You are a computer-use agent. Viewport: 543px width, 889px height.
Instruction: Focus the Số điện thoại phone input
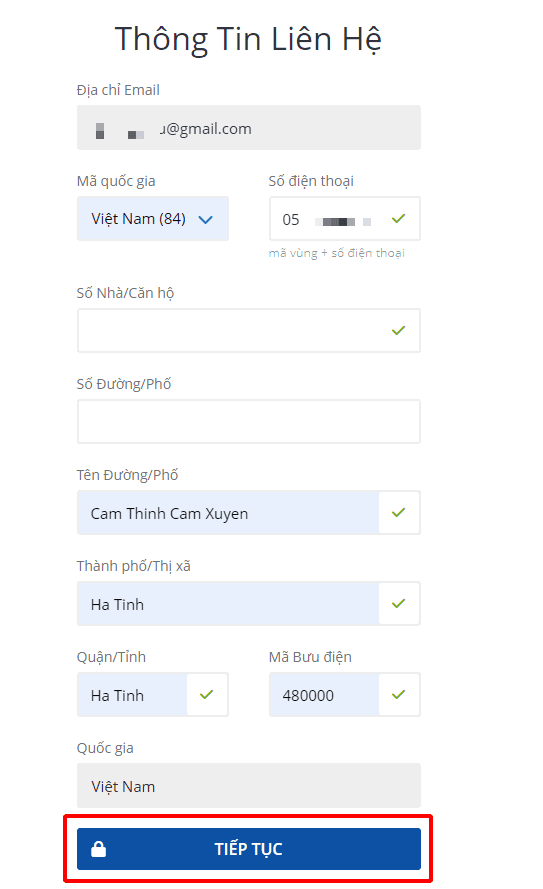(x=345, y=219)
